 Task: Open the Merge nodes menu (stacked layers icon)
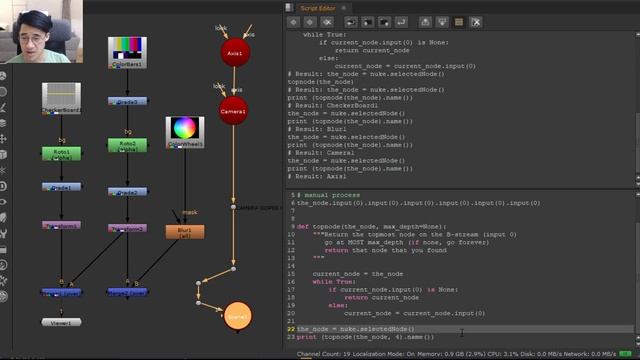(x=3, y=123)
